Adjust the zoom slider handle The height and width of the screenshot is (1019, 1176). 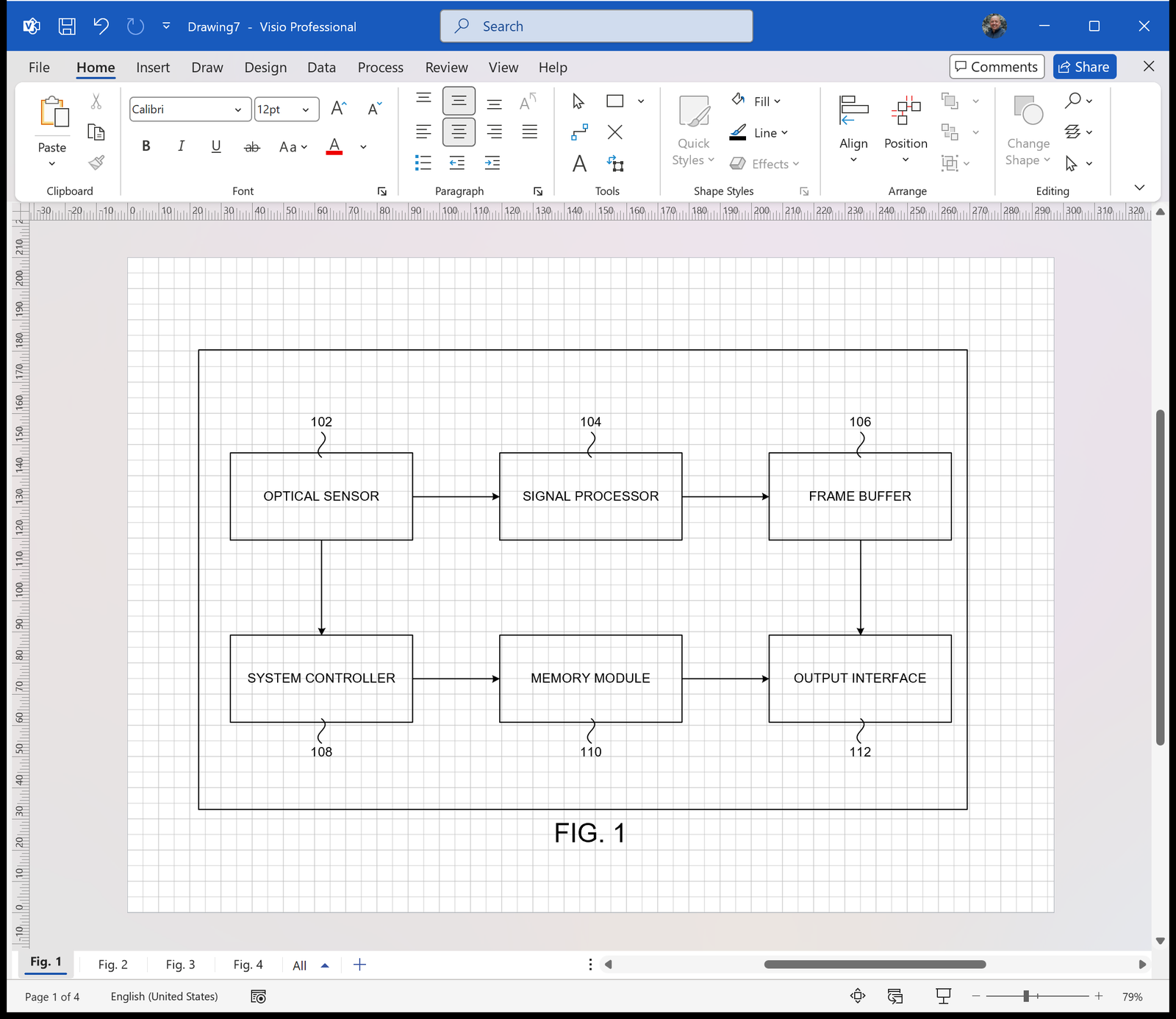tap(1026, 996)
